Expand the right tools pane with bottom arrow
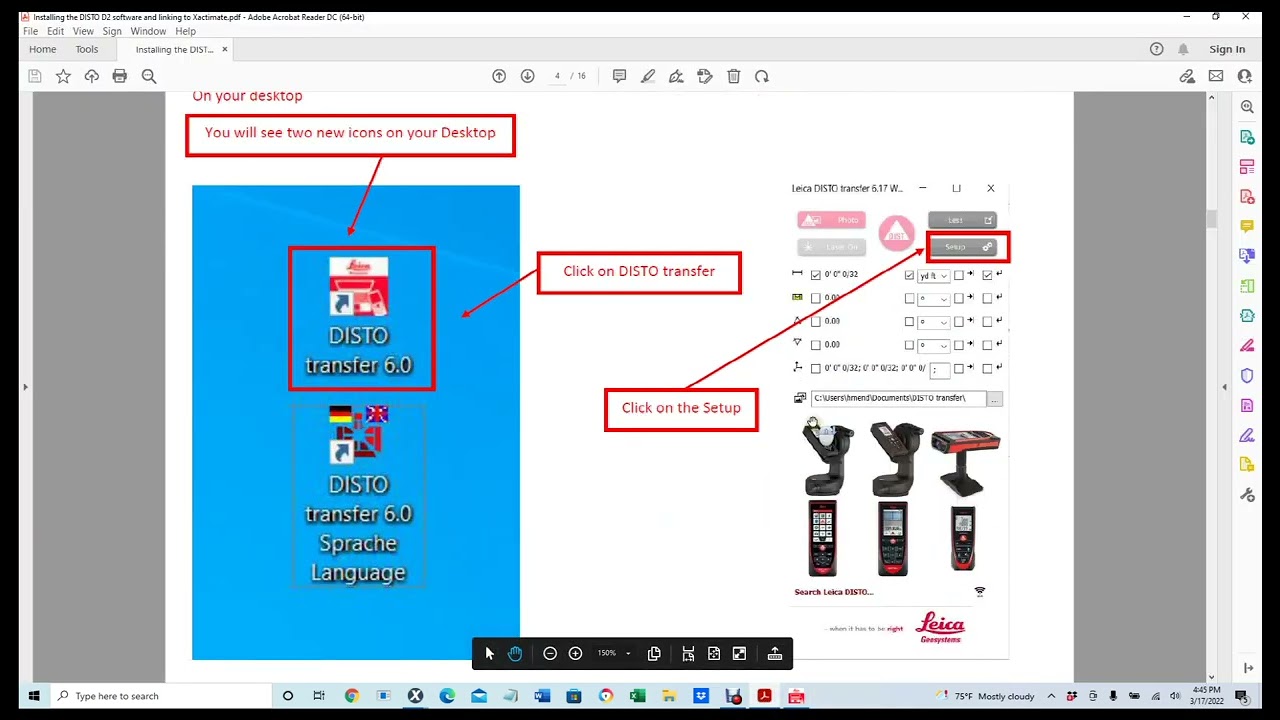This screenshot has height=720, width=1280. [1248, 667]
